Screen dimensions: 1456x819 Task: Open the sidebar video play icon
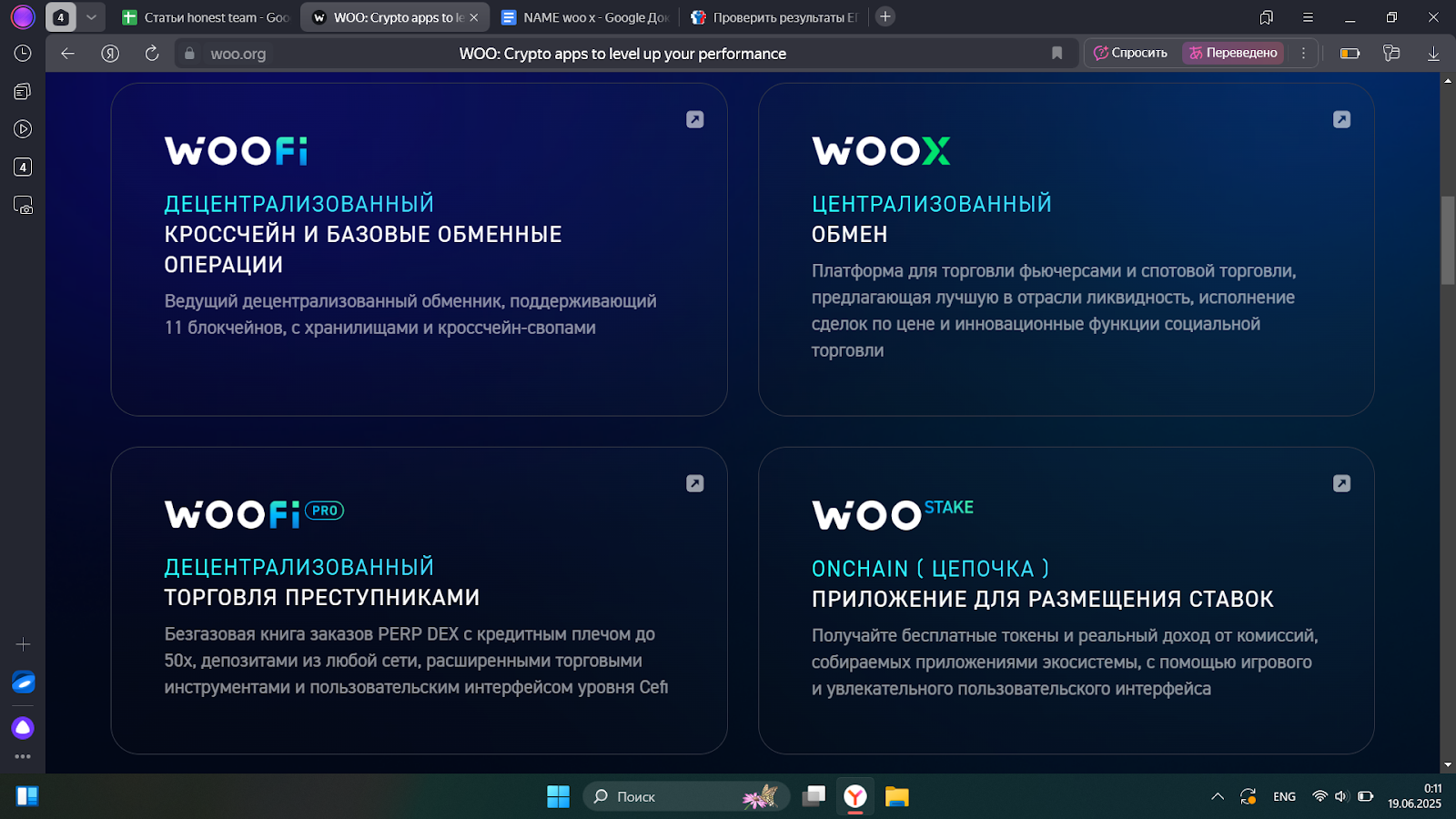tap(23, 129)
